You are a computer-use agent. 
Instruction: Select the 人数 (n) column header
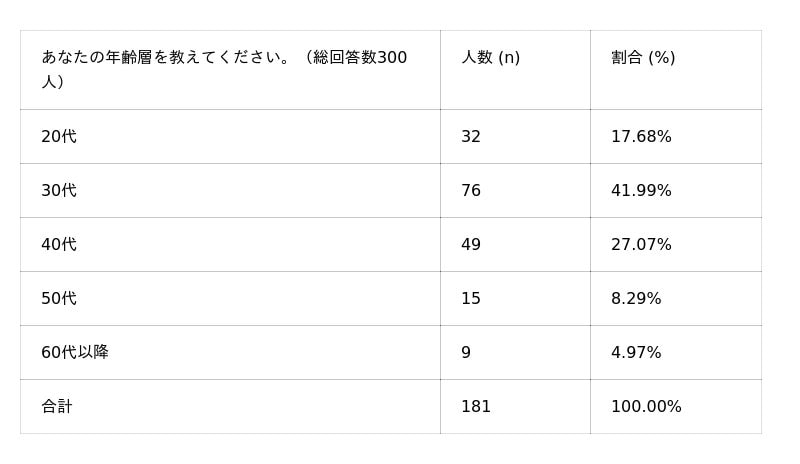[x=490, y=58]
